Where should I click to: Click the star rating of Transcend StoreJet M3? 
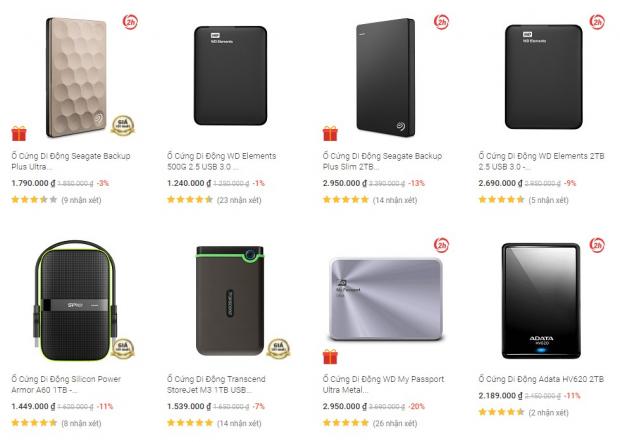[189, 424]
